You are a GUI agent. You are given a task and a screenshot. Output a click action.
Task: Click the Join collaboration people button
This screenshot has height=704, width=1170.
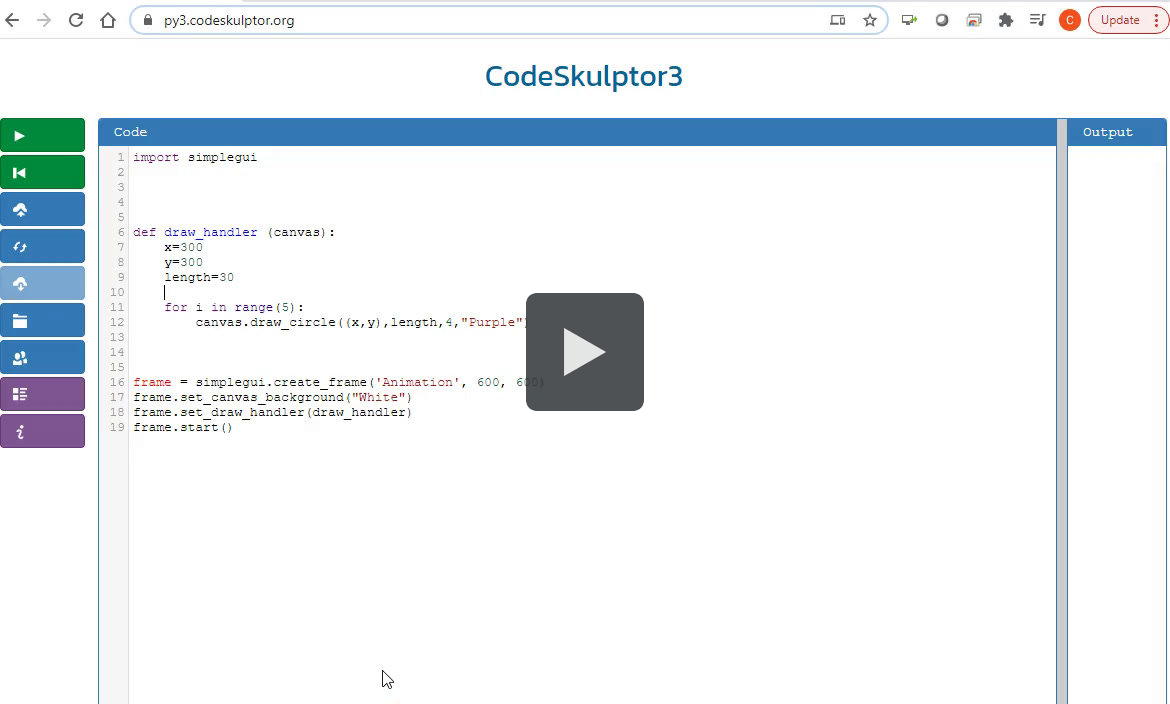(42, 358)
